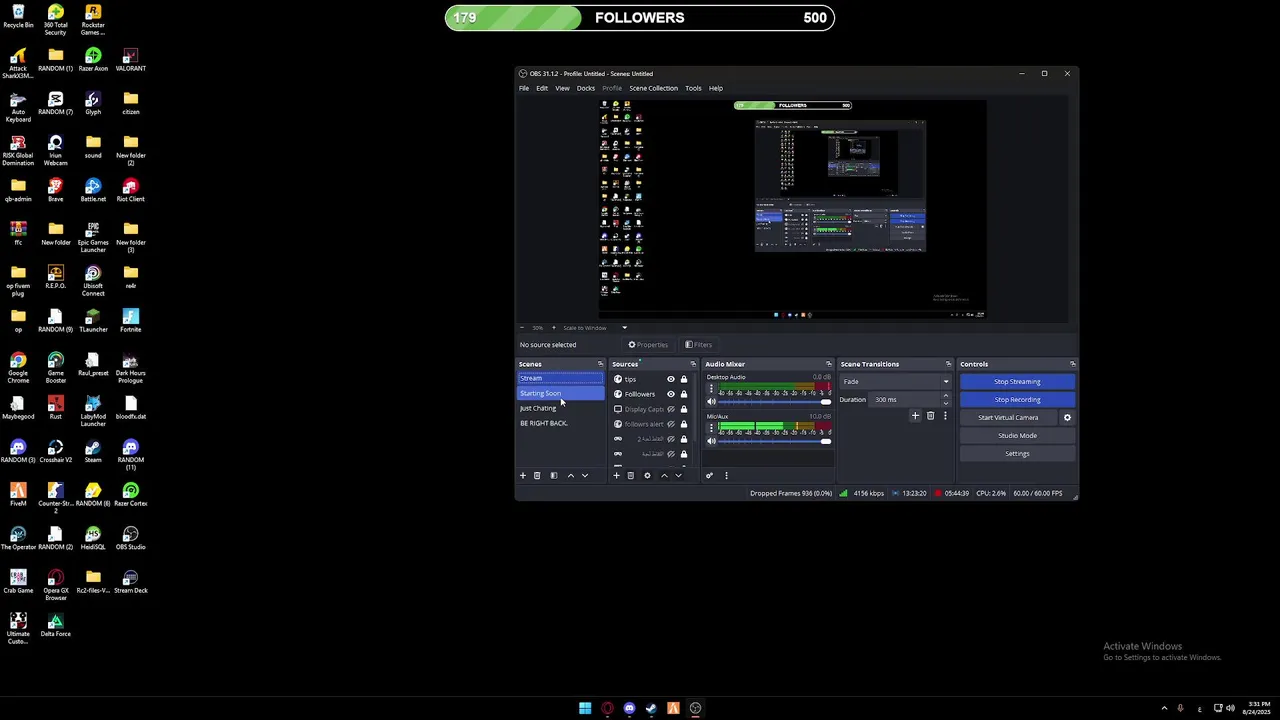
Task: Remove selected source with trash icon
Action: [x=630, y=475]
